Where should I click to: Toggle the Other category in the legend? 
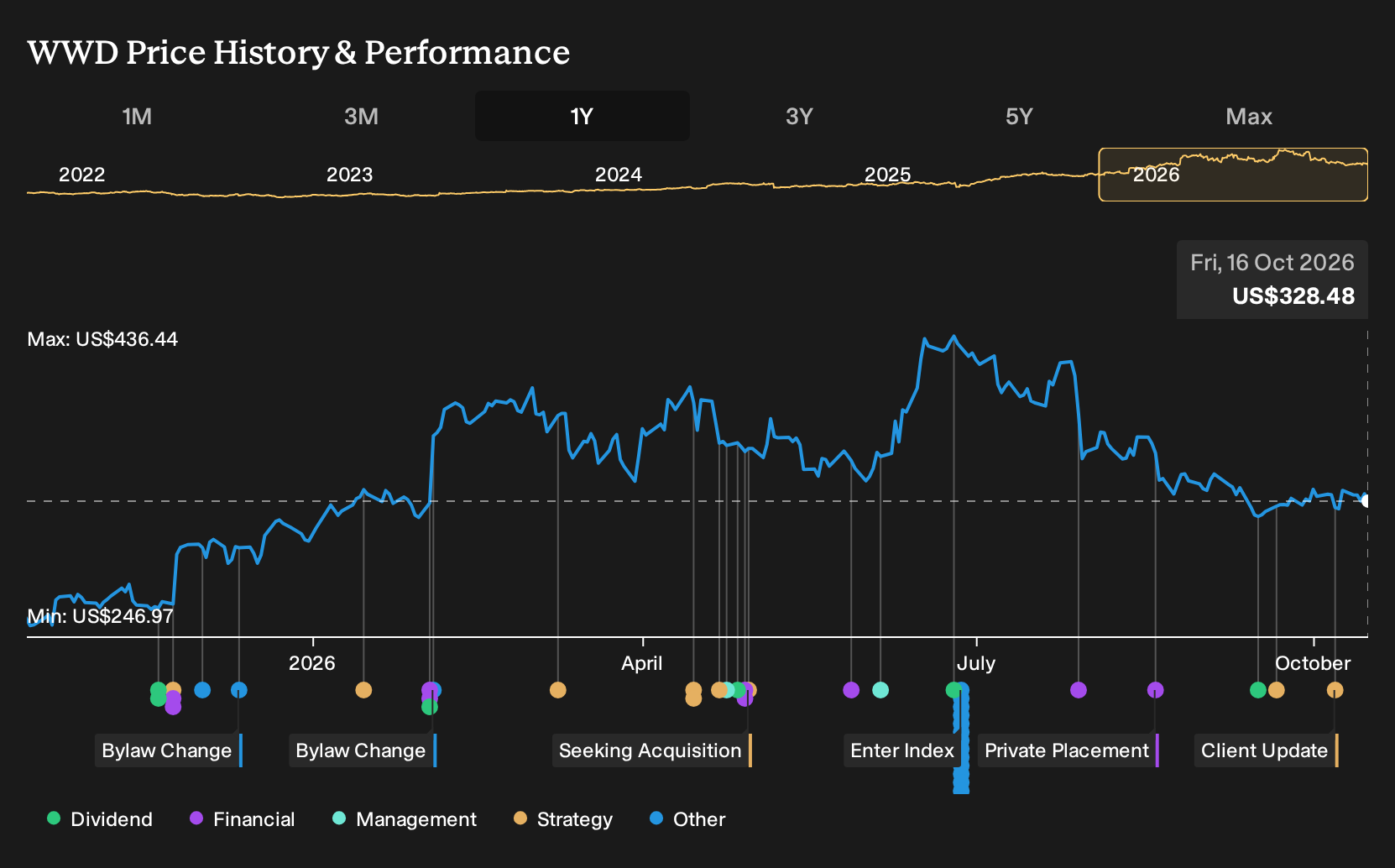[687, 819]
